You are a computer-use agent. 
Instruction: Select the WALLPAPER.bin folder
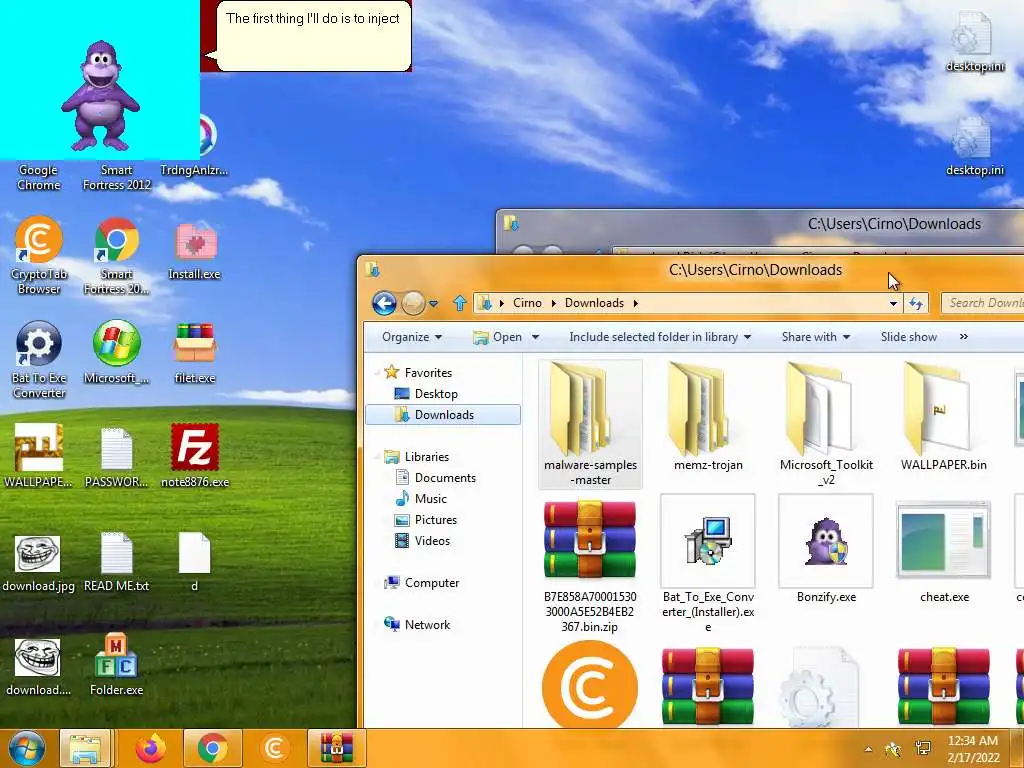point(943,417)
